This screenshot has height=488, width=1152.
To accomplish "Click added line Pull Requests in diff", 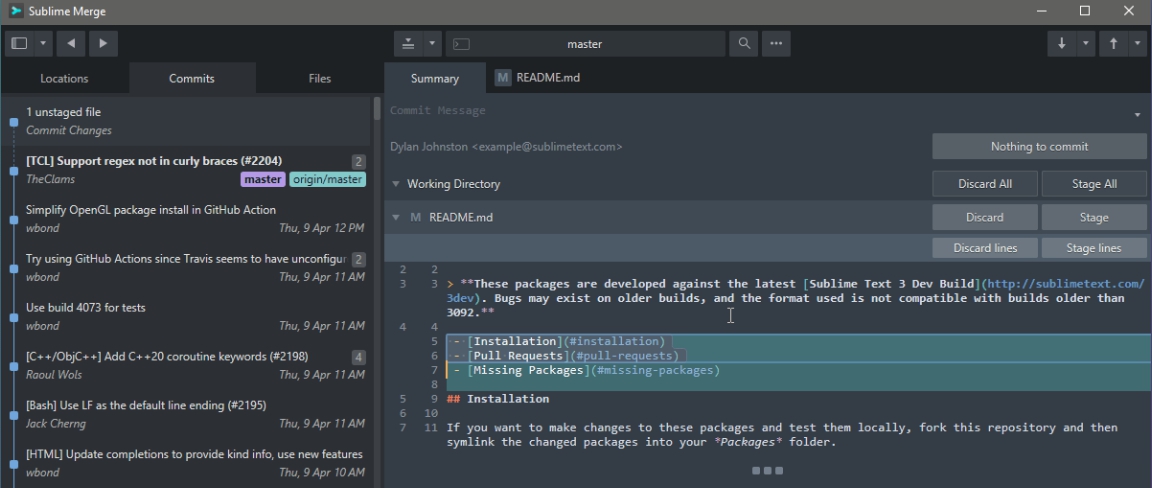I will pos(566,356).
